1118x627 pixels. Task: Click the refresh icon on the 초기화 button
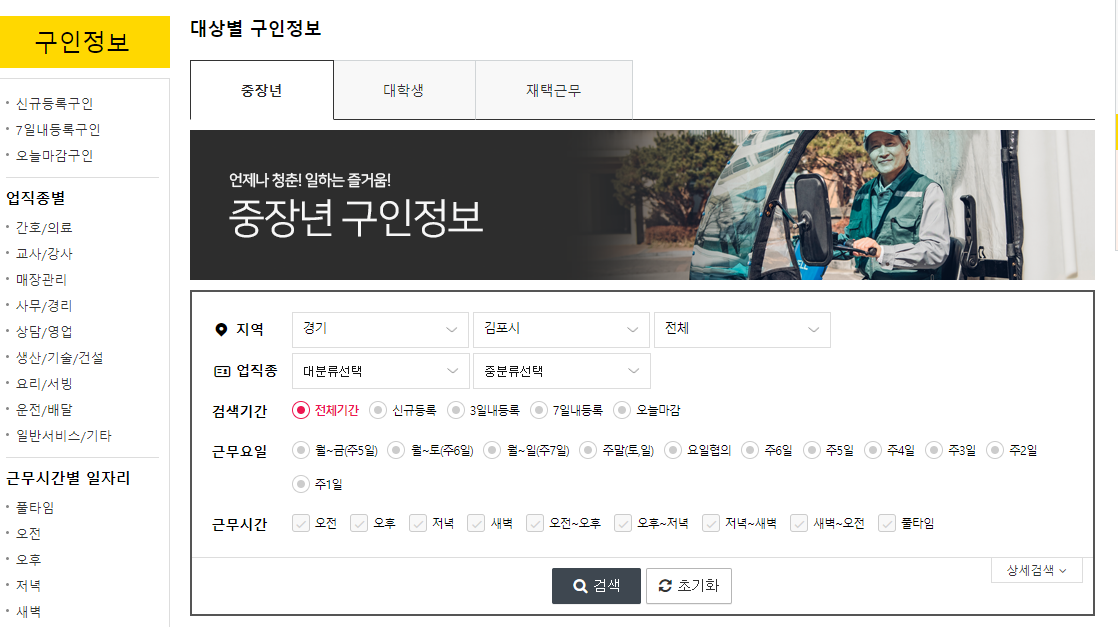pos(667,586)
